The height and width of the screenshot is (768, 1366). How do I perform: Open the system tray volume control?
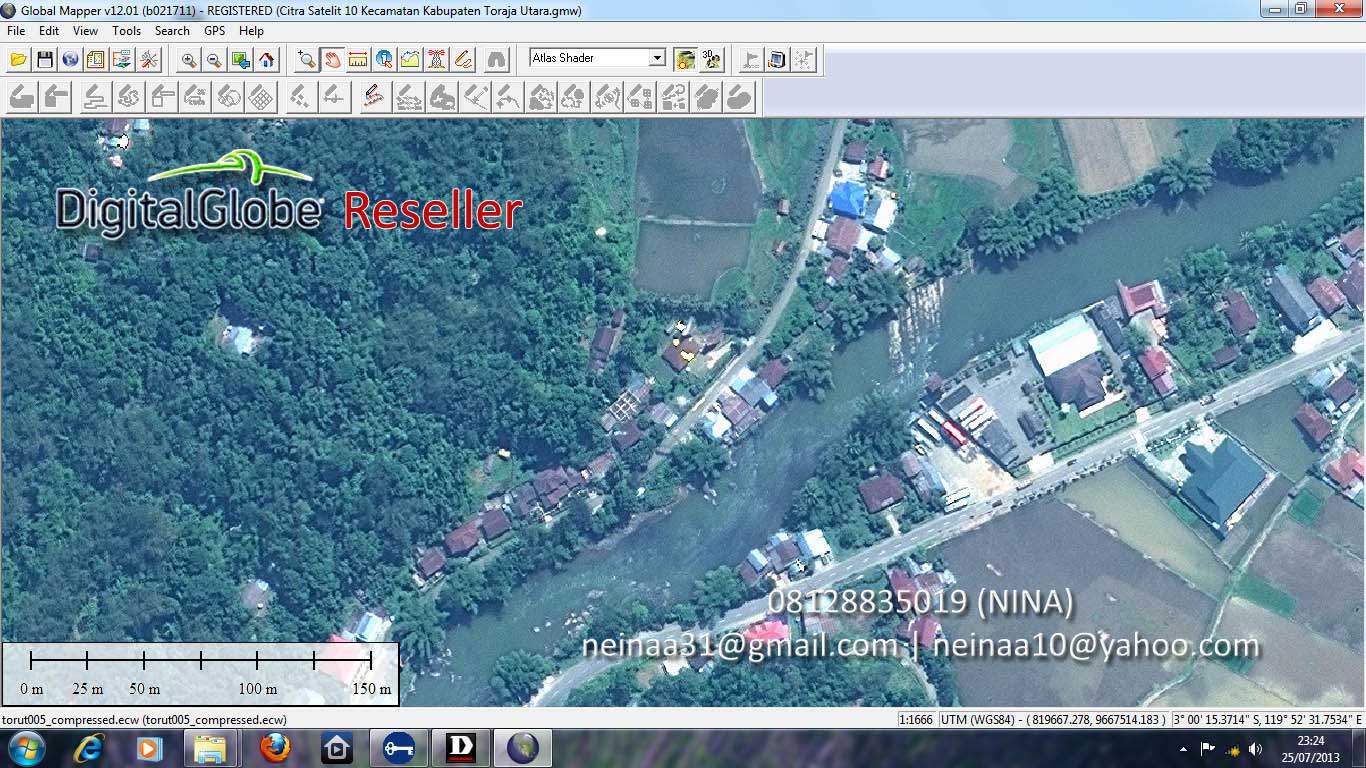click(1256, 747)
